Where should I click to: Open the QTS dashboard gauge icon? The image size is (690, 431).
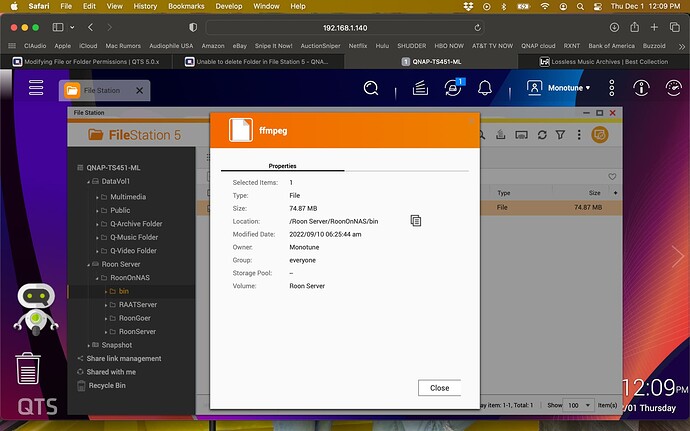pos(673,88)
